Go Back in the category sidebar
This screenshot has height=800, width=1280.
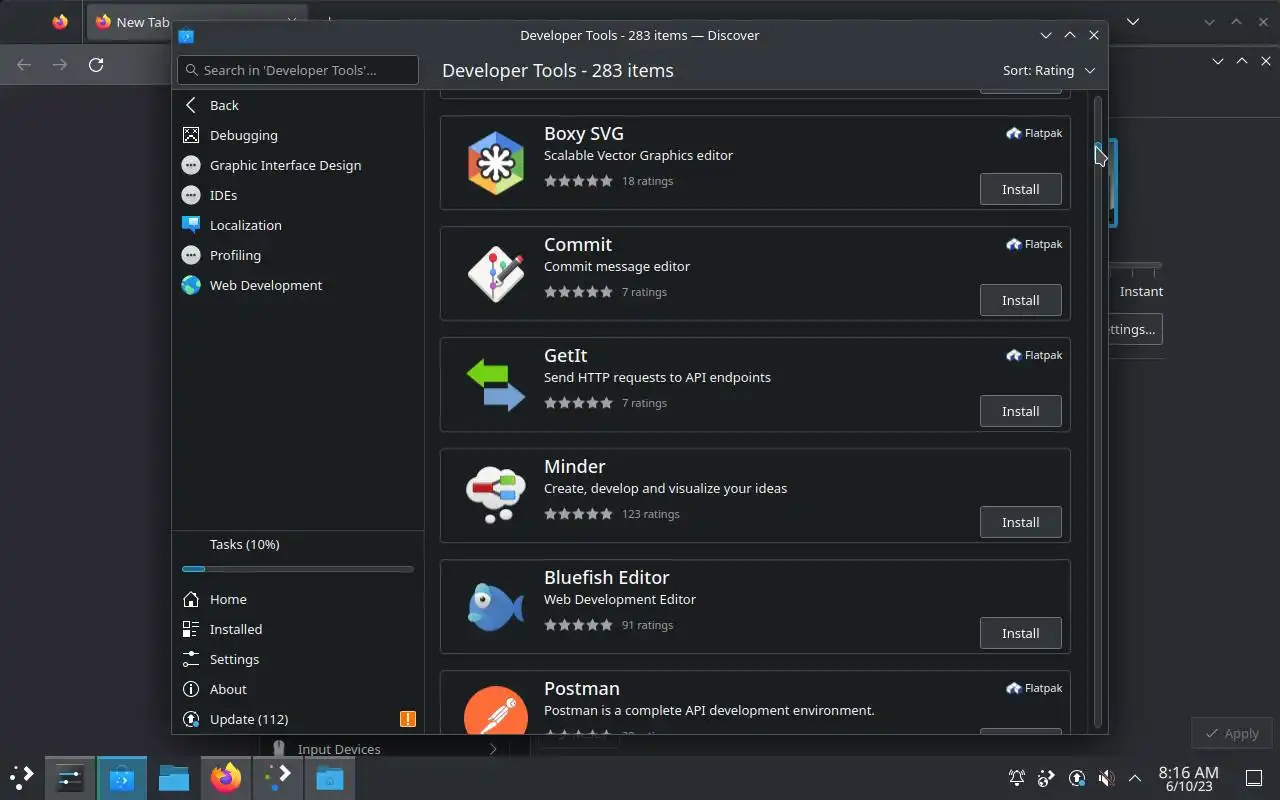coord(298,105)
